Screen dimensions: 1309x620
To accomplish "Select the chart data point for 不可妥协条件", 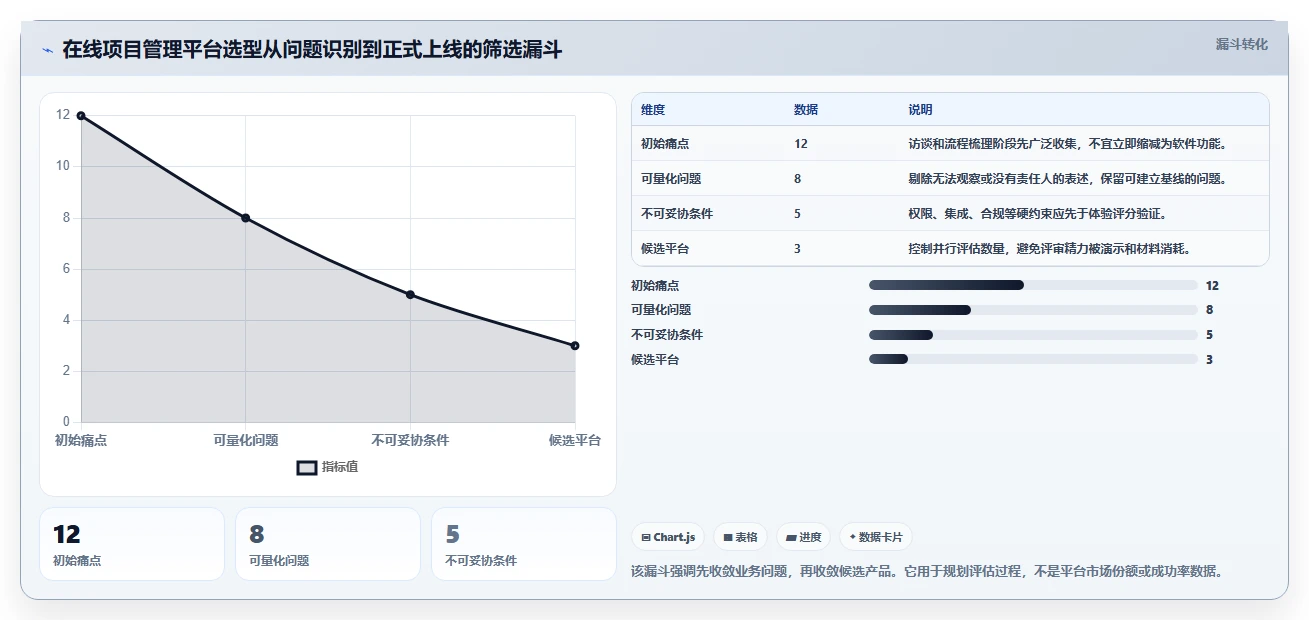I will pos(410,295).
